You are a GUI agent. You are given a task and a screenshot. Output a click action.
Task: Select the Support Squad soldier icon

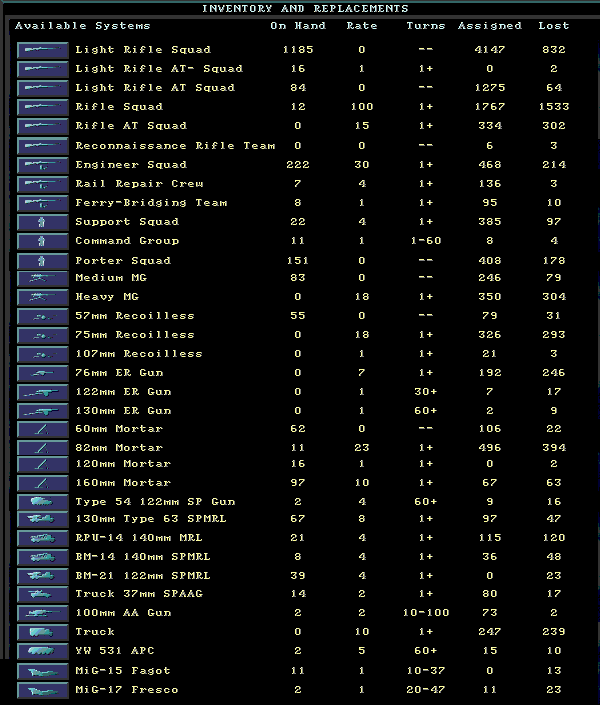[43, 222]
